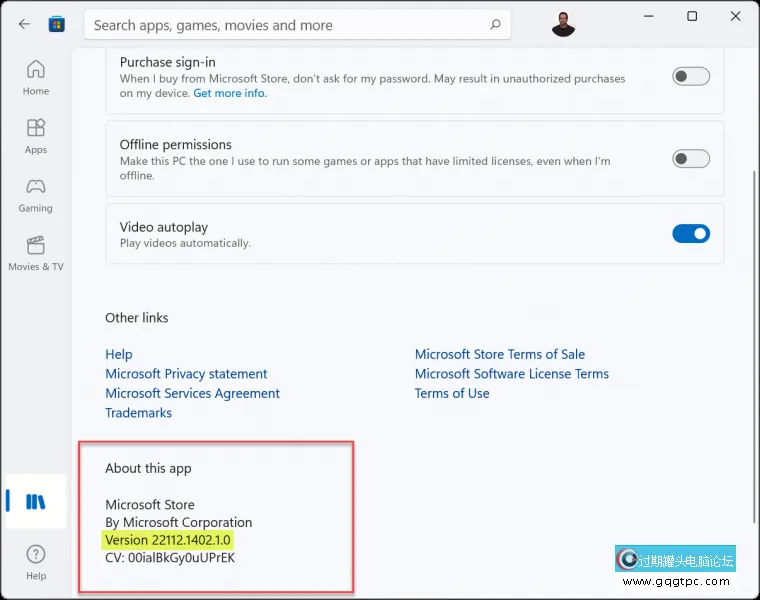Open the user profile picture
The width and height of the screenshot is (760, 600).
563,25
